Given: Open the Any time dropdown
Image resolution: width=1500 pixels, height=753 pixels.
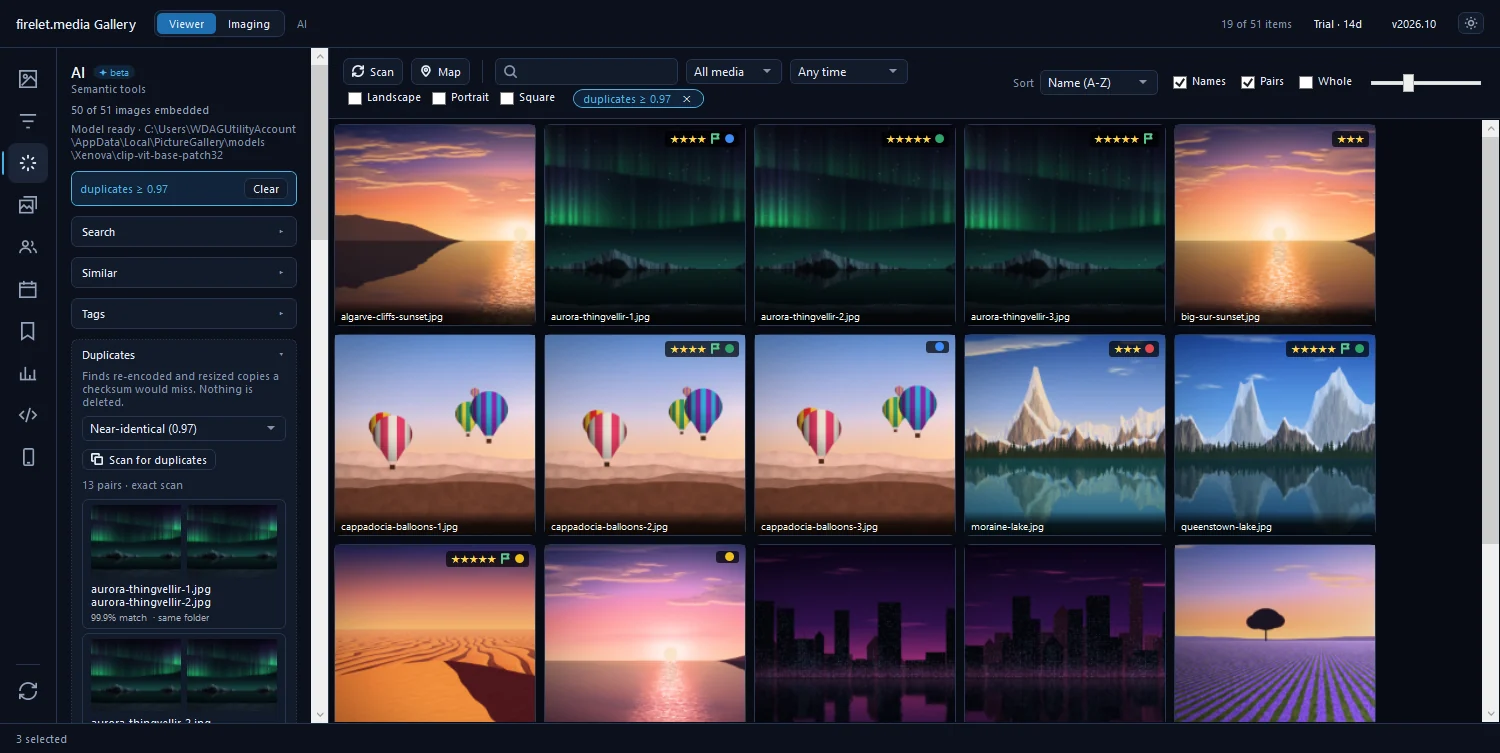Looking at the screenshot, I should (849, 72).
